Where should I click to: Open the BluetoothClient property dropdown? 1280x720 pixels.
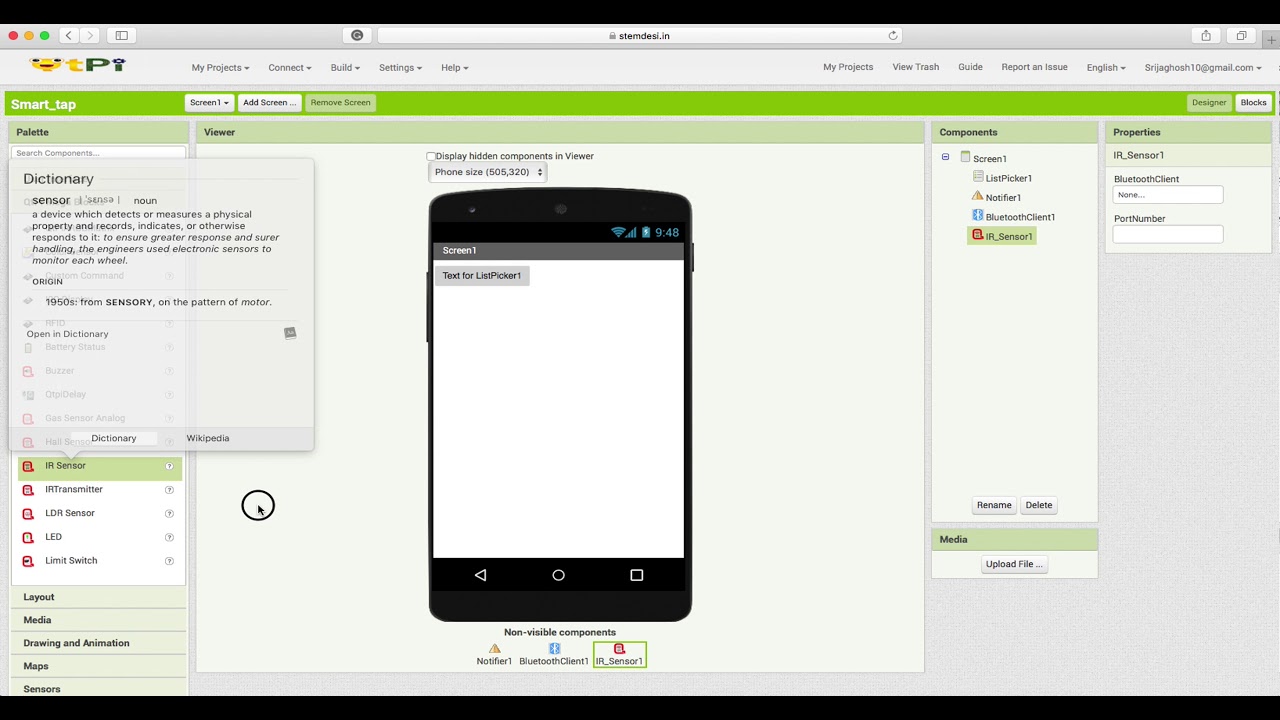1167,195
